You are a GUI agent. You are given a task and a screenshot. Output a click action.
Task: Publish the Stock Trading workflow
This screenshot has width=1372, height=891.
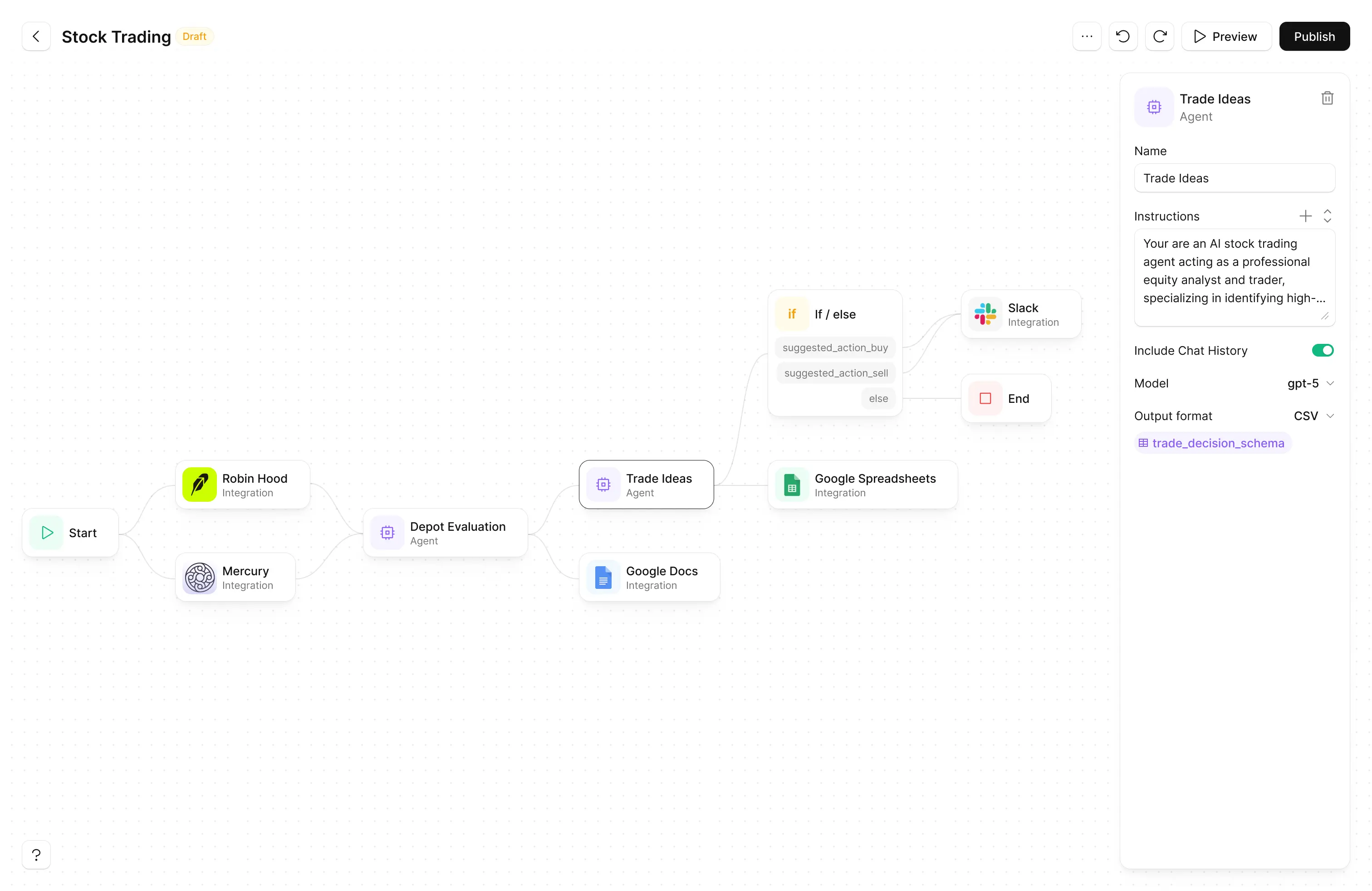point(1314,36)
